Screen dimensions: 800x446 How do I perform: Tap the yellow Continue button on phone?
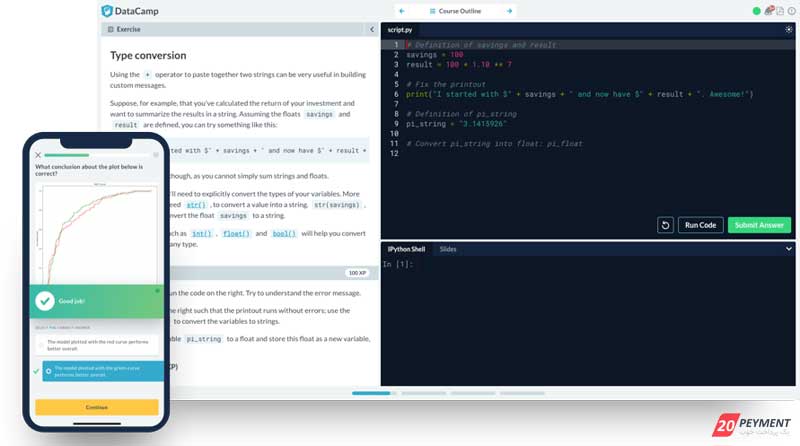[x=97, y=407]
